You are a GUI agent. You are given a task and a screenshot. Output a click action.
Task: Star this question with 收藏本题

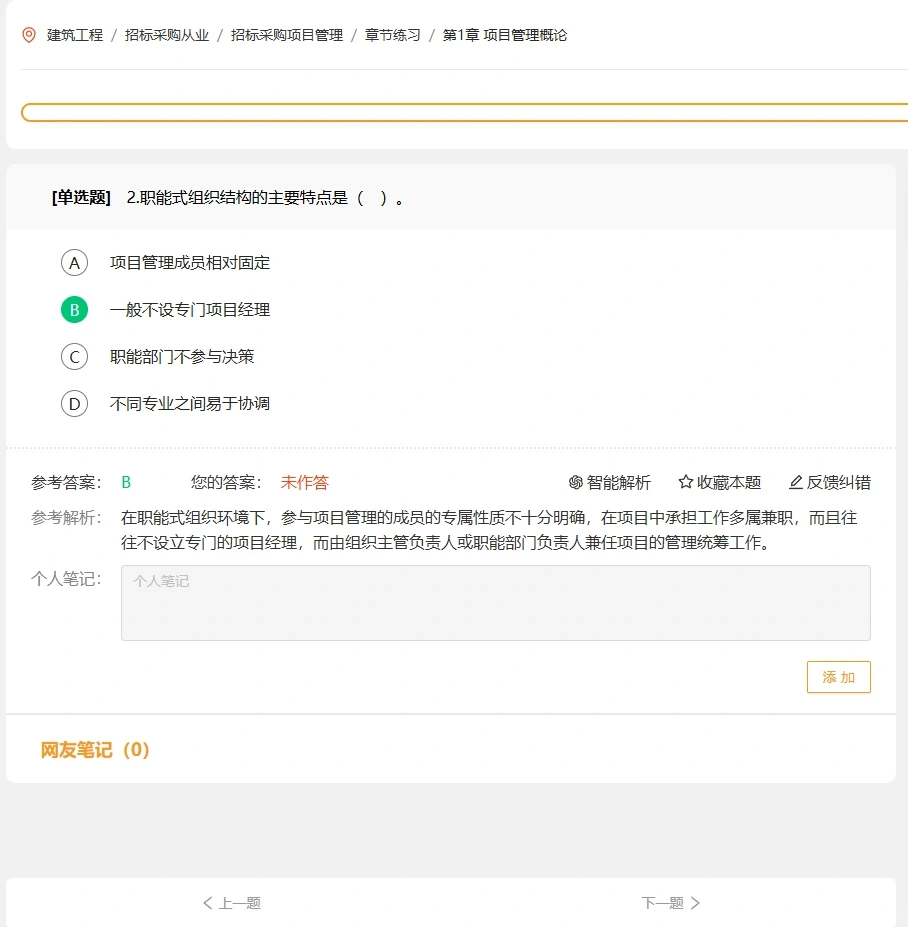(x=728, y=482)
